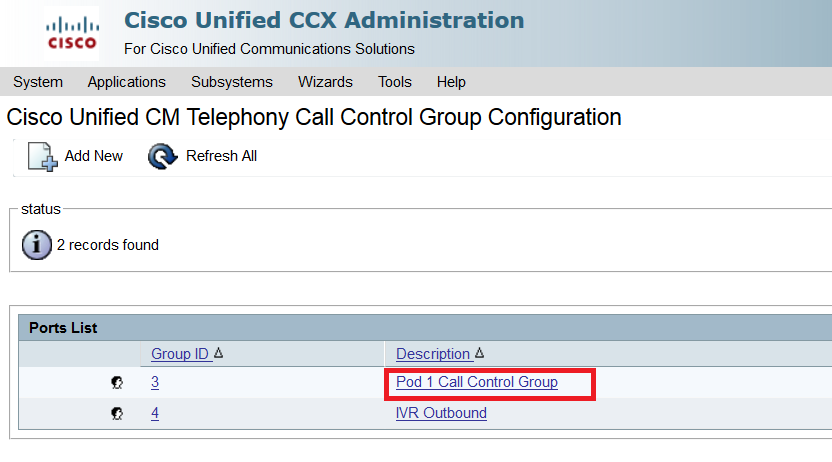Viewport: 832px width, 462px height.
Task: Click the Add New document icon
Action: click(x=42, y=157)
